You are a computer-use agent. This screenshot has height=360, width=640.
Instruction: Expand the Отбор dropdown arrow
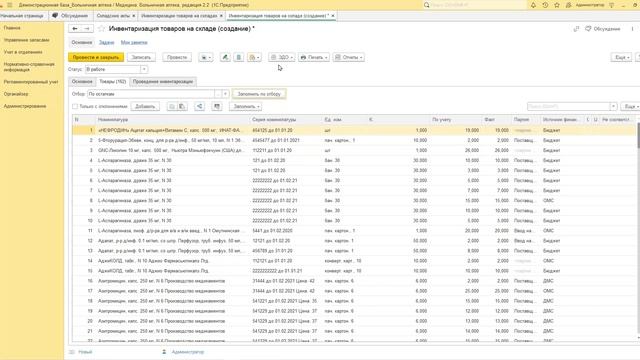point(225,94)
